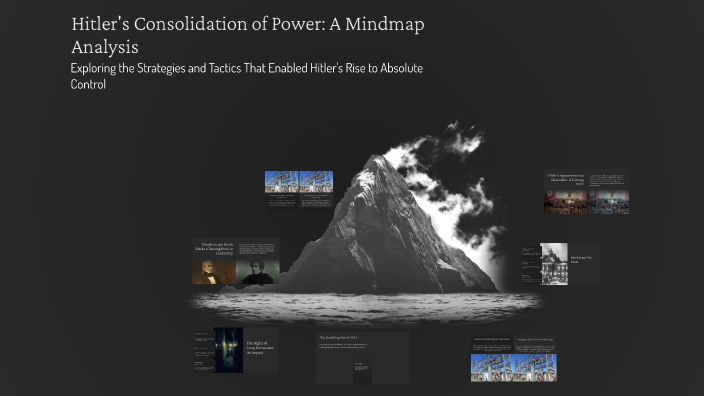Click the title "Hitler's Consolidation of Power: A Mindmap Analysis"

click(247, 35)
